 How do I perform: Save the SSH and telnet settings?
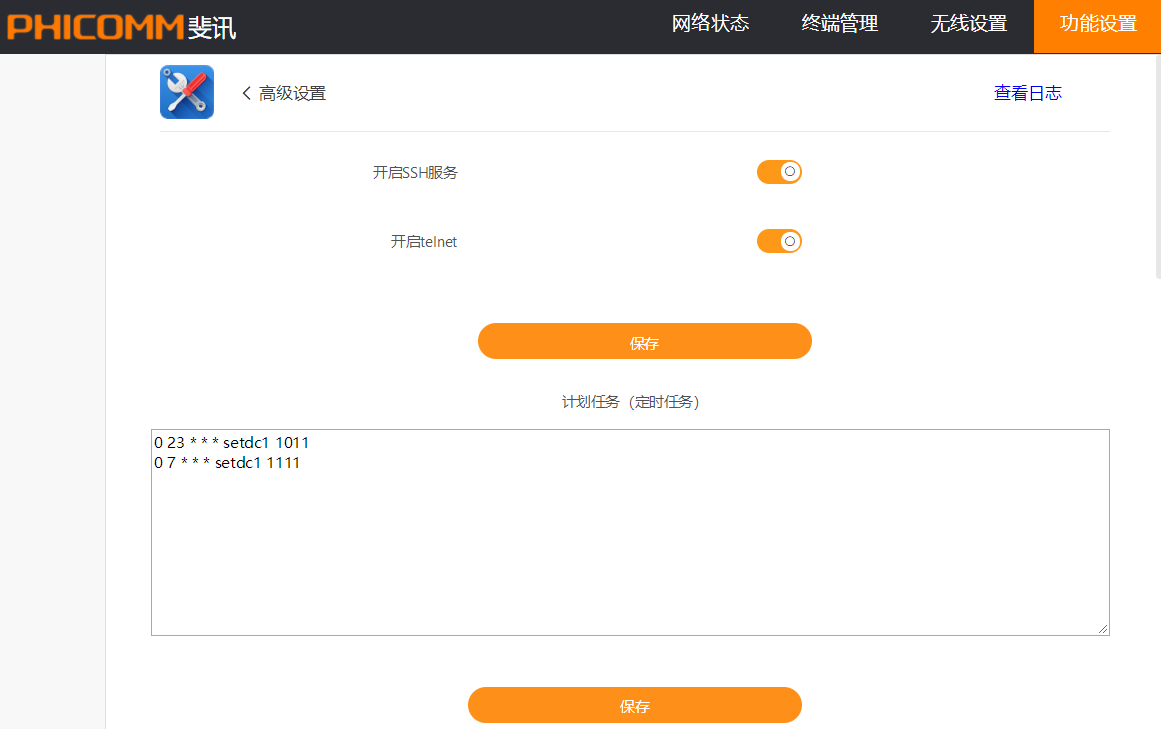click(x=644, y=342)
